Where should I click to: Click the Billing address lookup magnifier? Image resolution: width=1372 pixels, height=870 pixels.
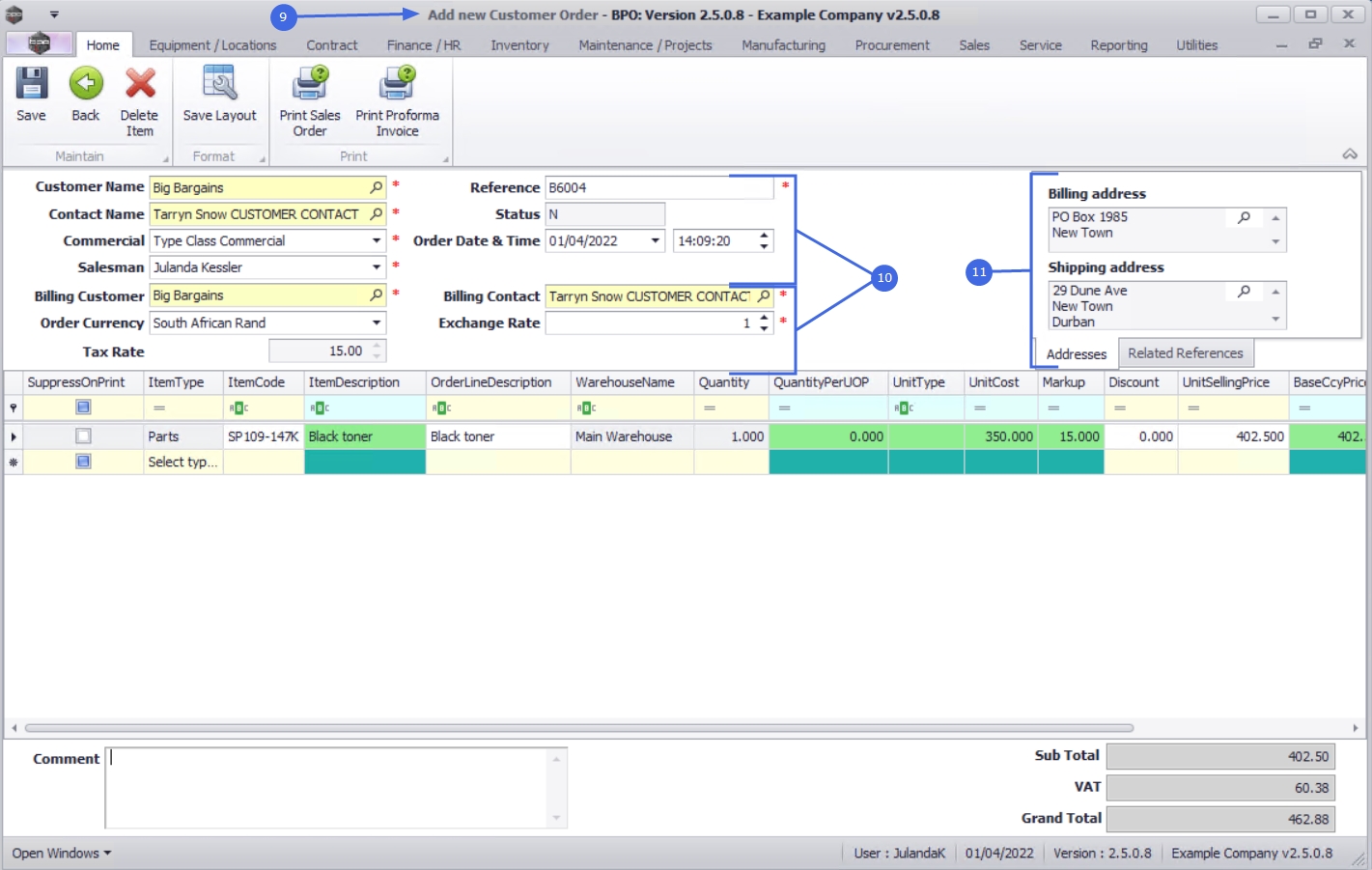point(1245,217)
